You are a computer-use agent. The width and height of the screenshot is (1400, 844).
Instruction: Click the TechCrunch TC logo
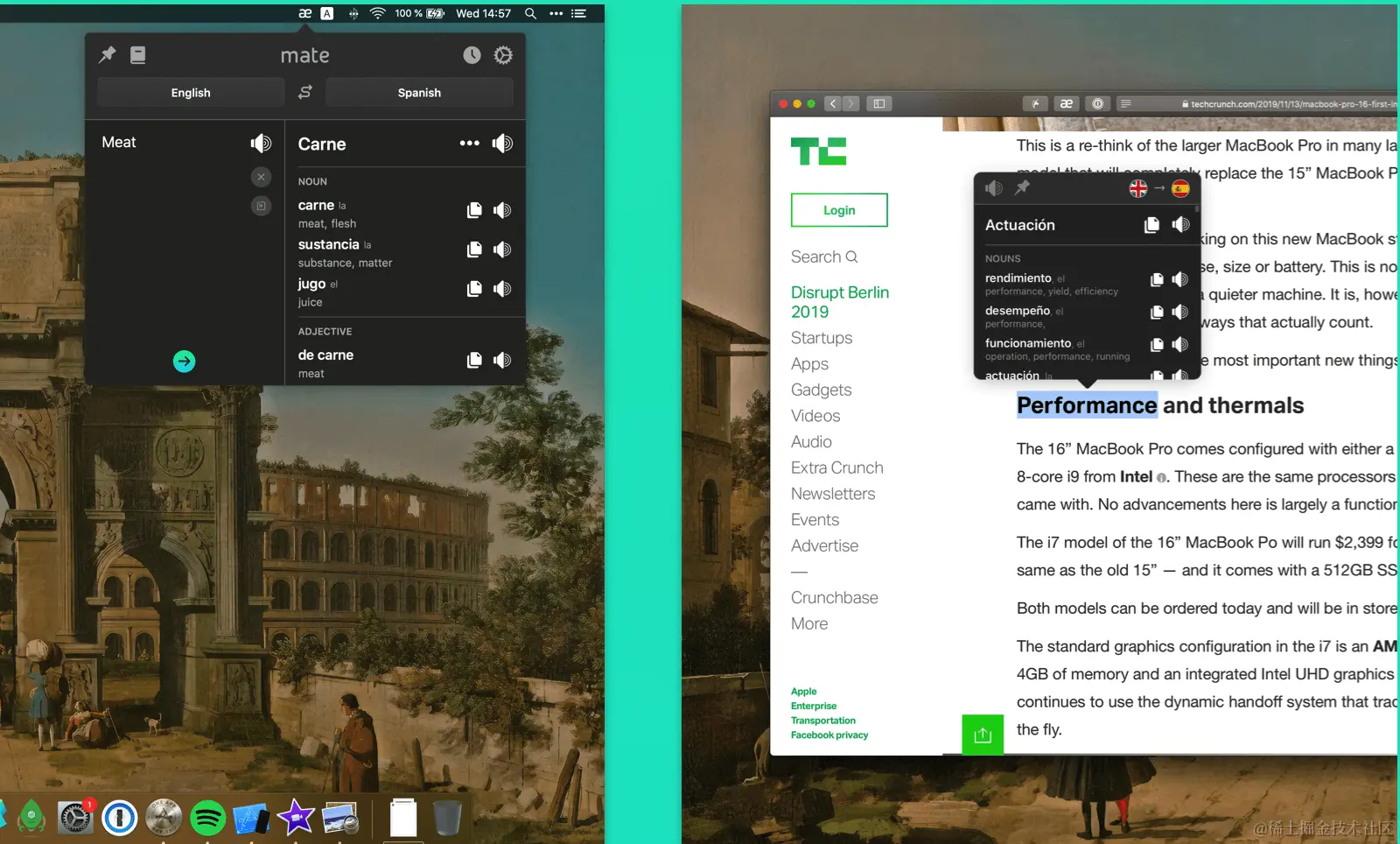click(819, 151)
